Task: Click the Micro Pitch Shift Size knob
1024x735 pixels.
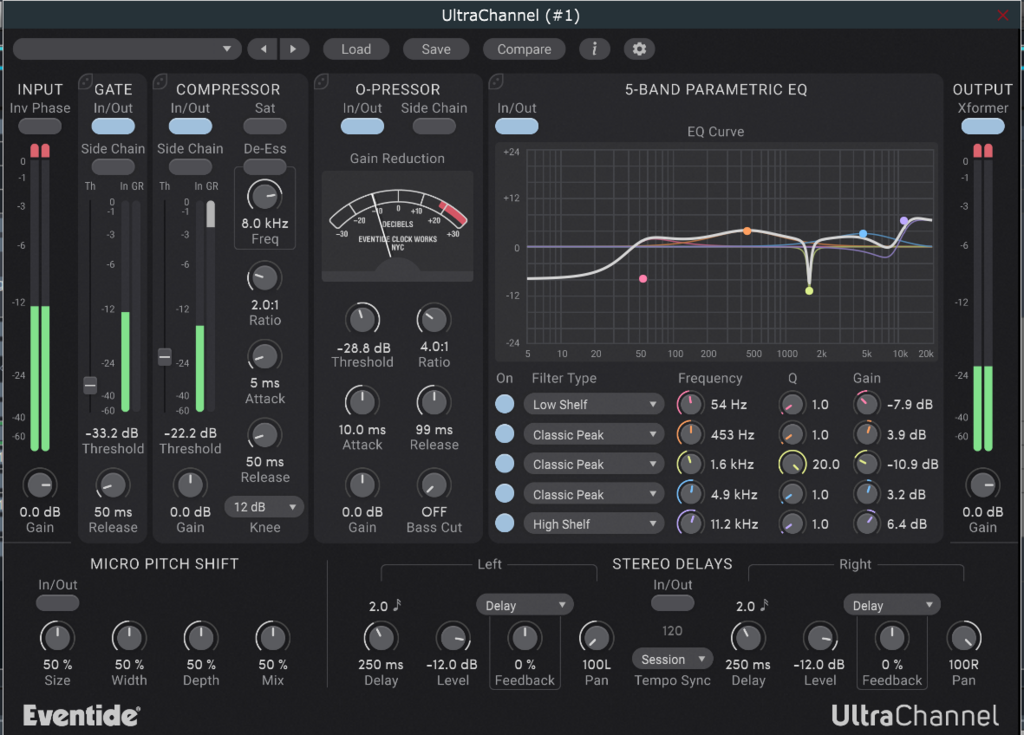Action: (57, 637)
